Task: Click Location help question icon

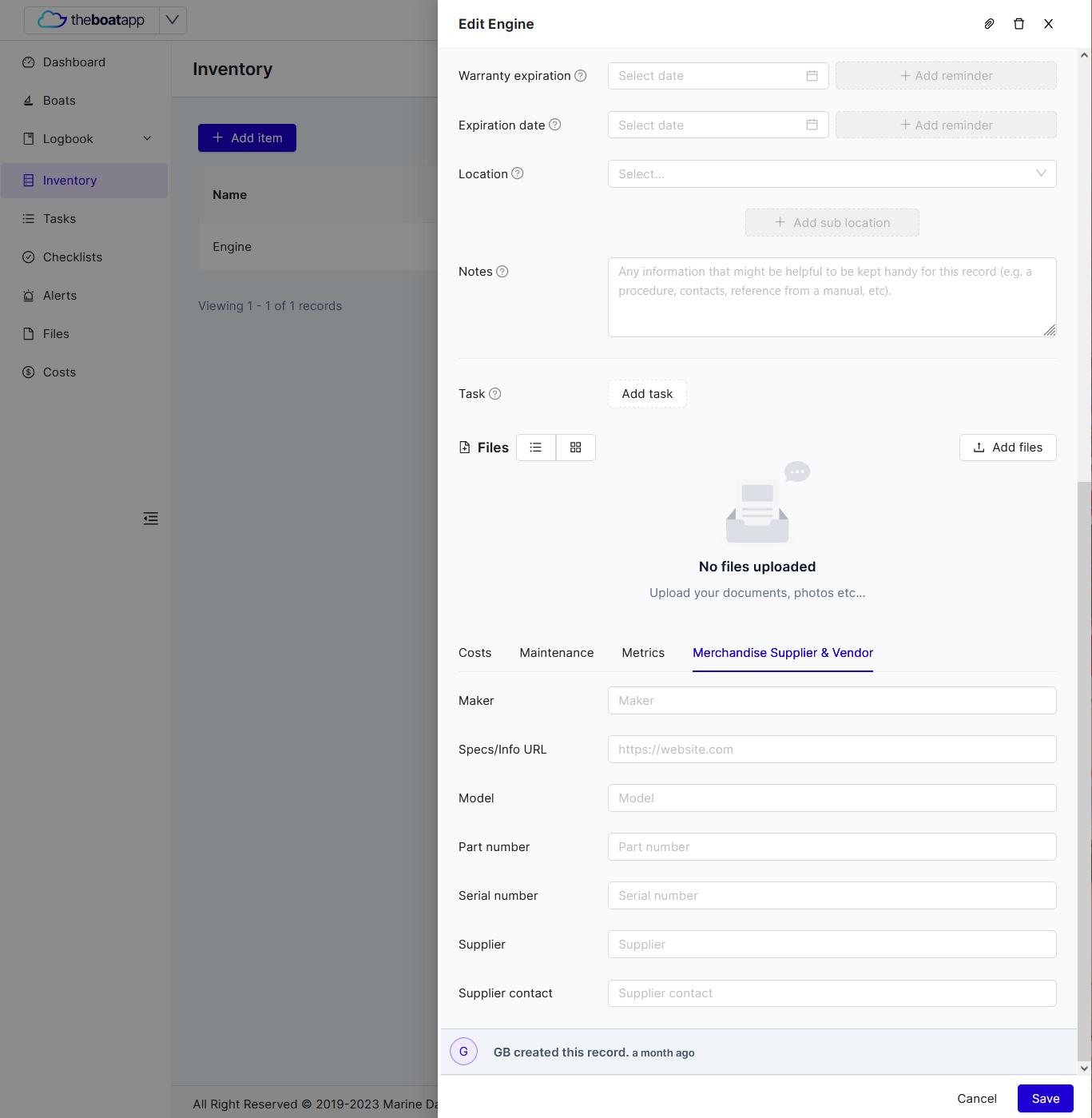Action: pos(518,173)
